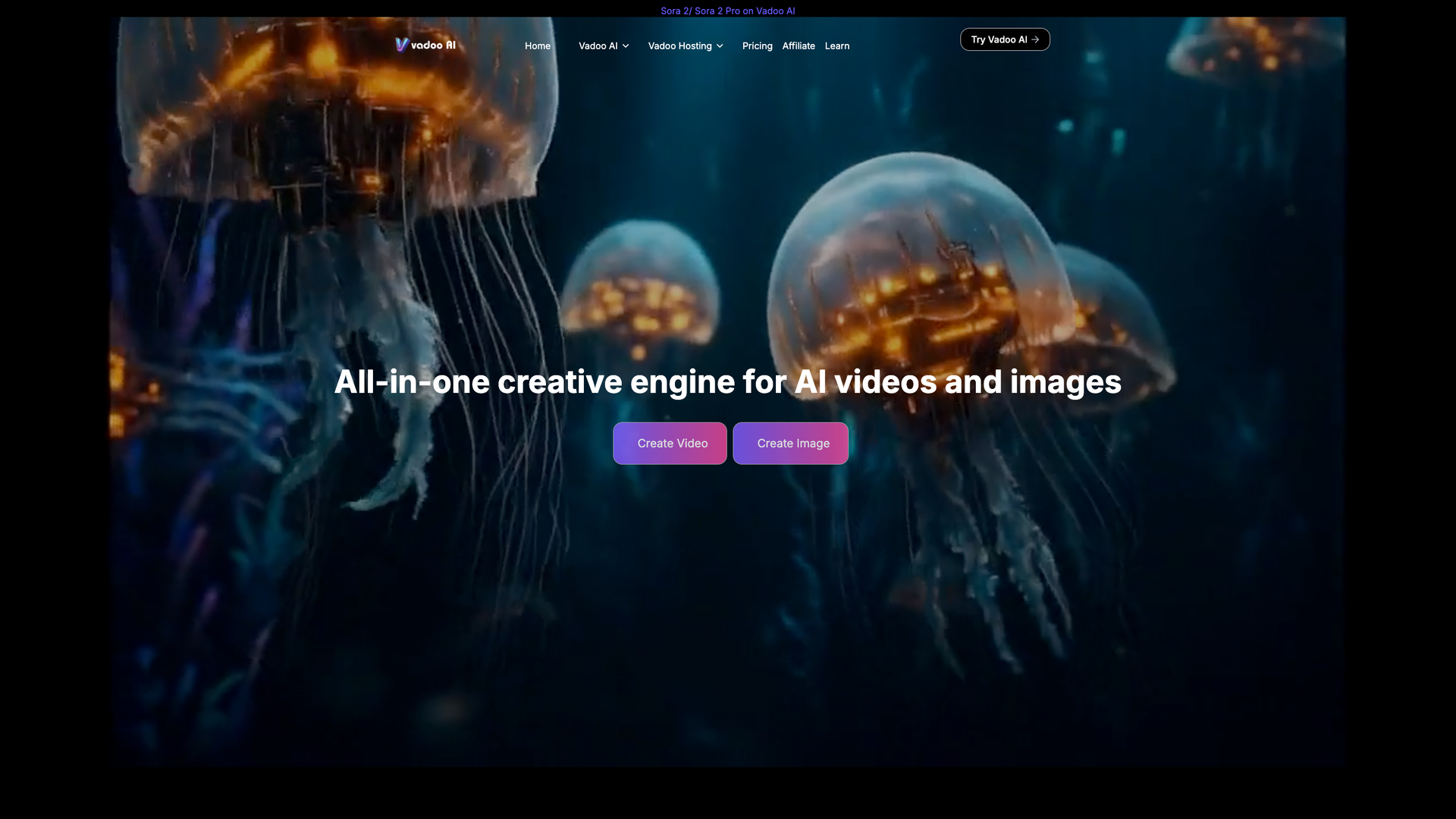Open the Affiliate page
Viewport: 1456px width, 819px height.
click(x=799, y=45)
